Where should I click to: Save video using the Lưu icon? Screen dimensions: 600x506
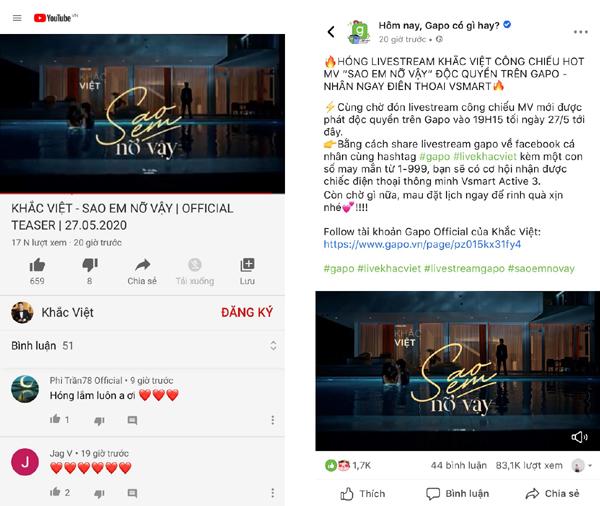tap(247, 264)
